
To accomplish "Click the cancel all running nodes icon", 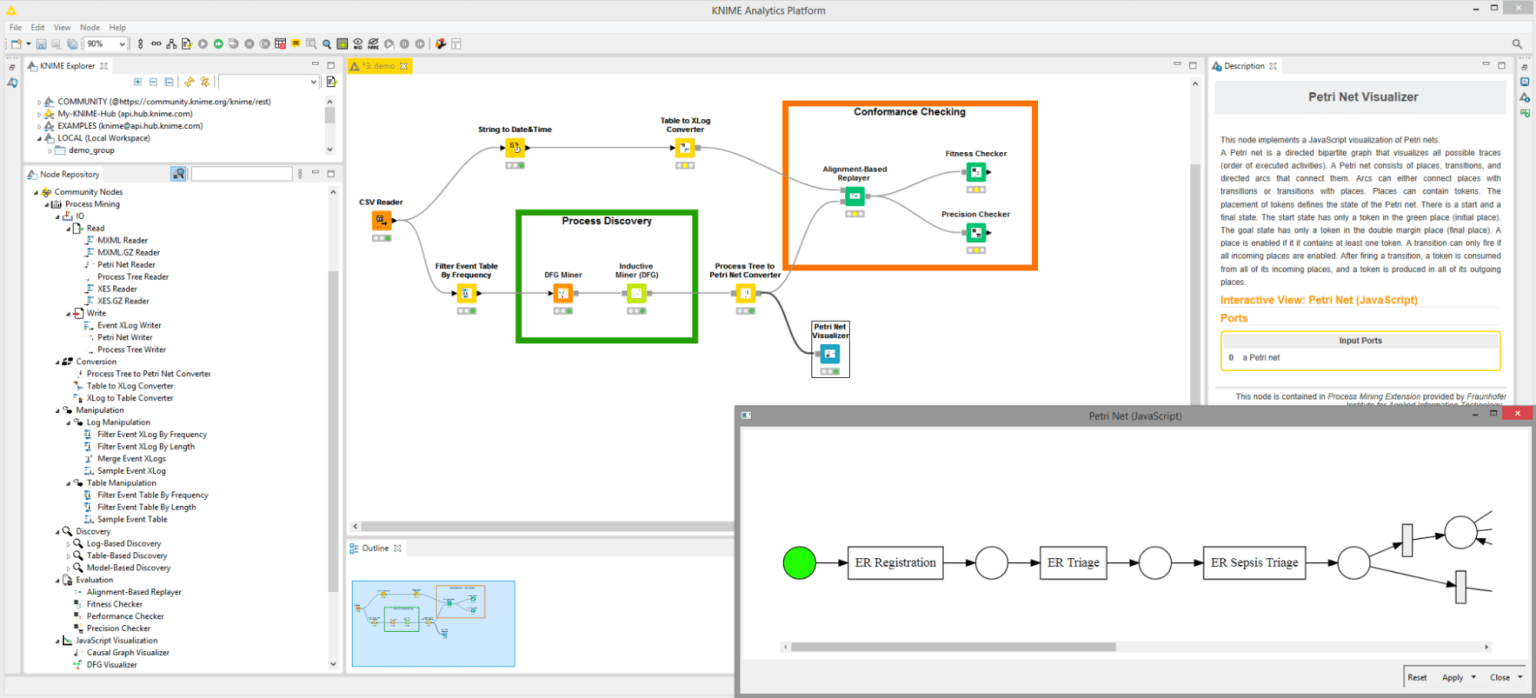I will [264, 44].
